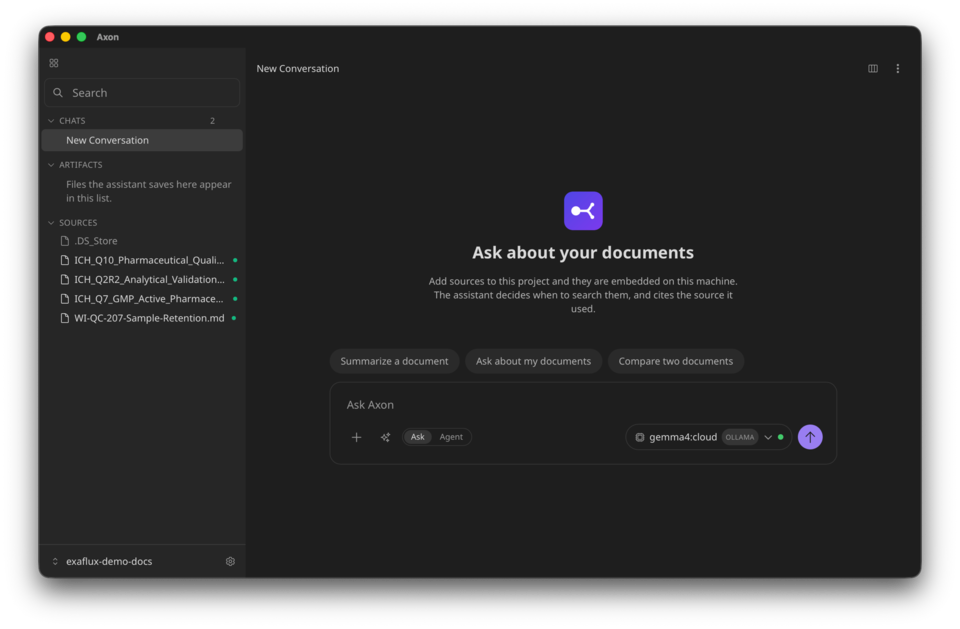Click up-down arrows beside exaflux-demo-docs
The width and height of the screenshot is (960, 629).
[55, 561]
